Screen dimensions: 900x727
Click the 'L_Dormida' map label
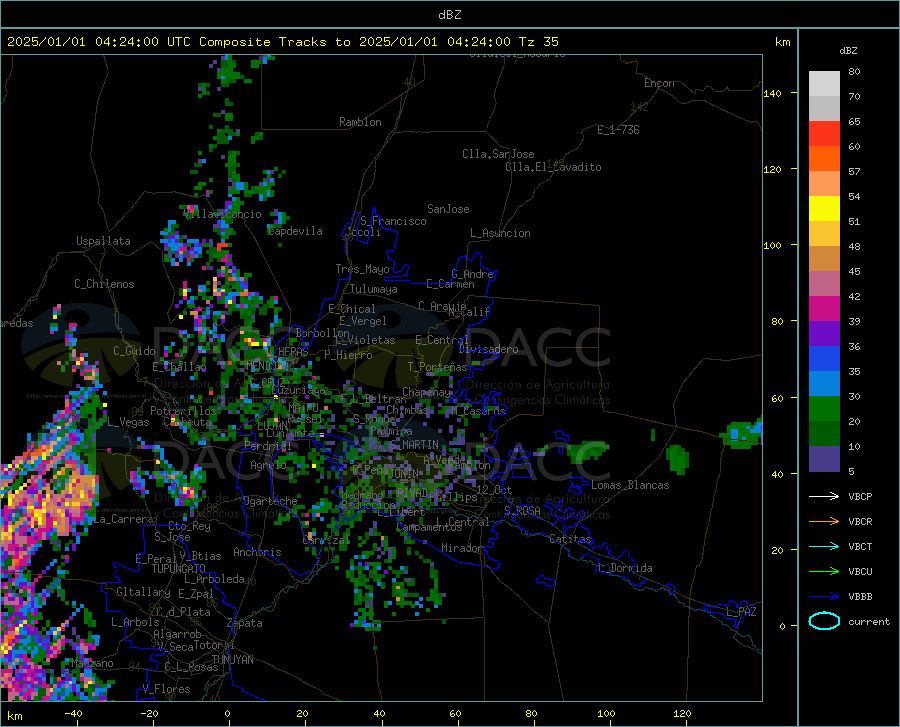(623, 568)
